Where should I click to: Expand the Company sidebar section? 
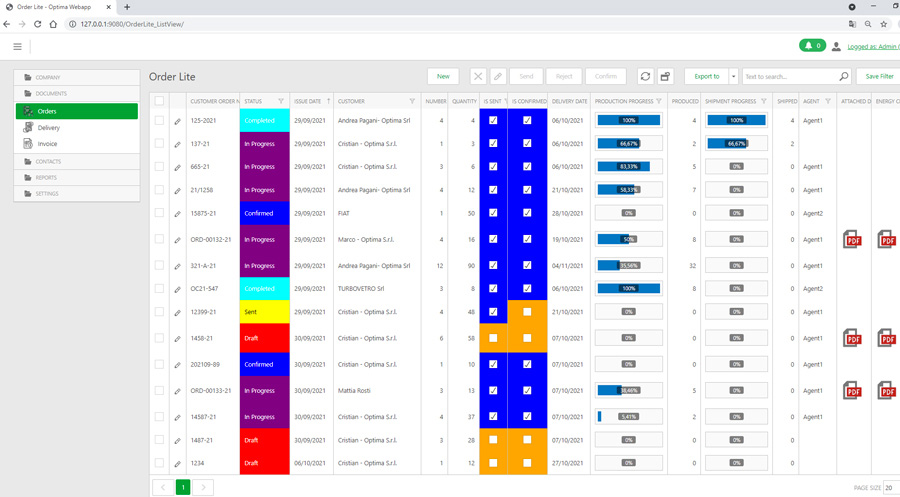tap(77, 77)
